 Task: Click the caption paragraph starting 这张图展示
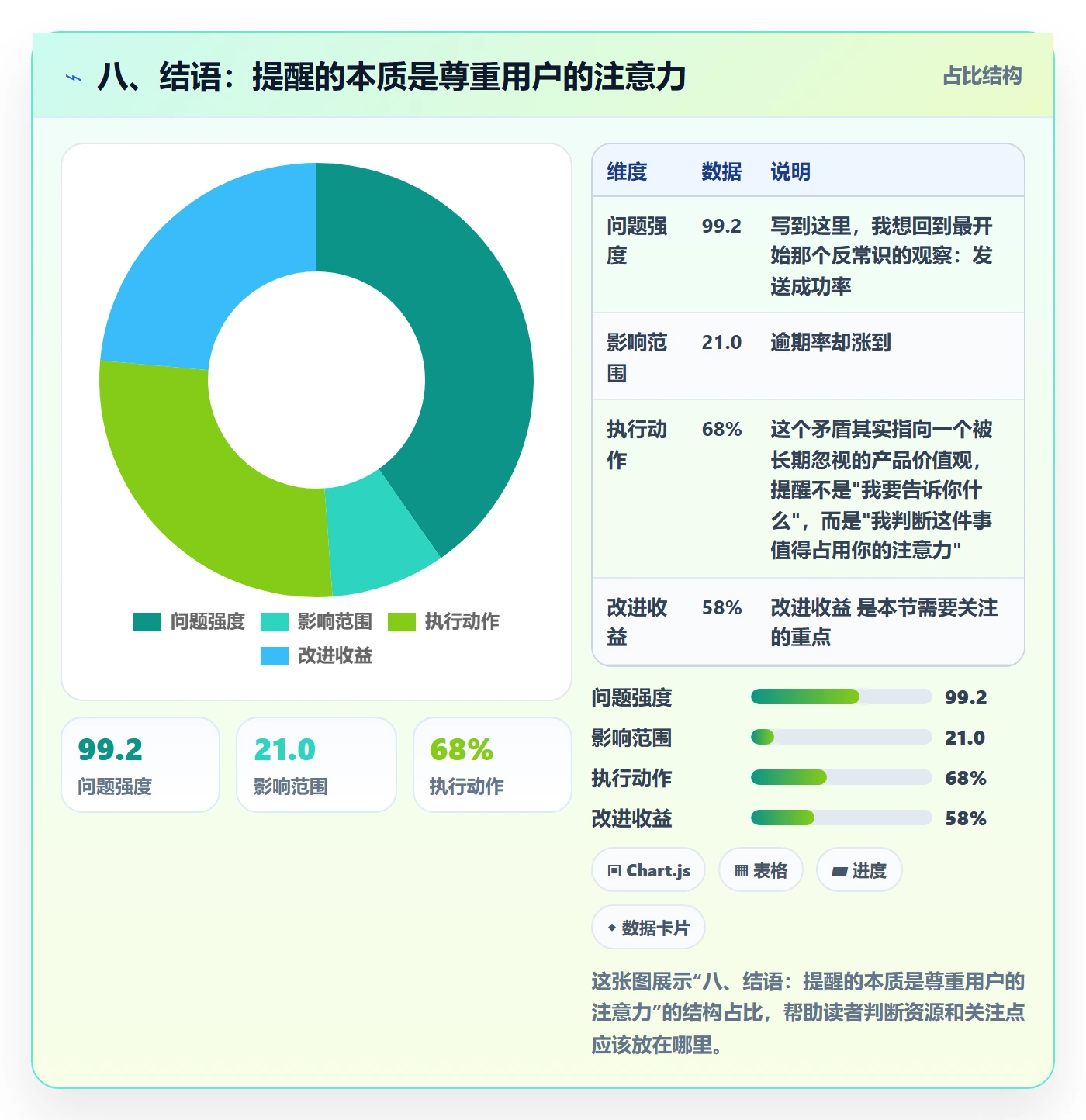[x=808, y=1013]
